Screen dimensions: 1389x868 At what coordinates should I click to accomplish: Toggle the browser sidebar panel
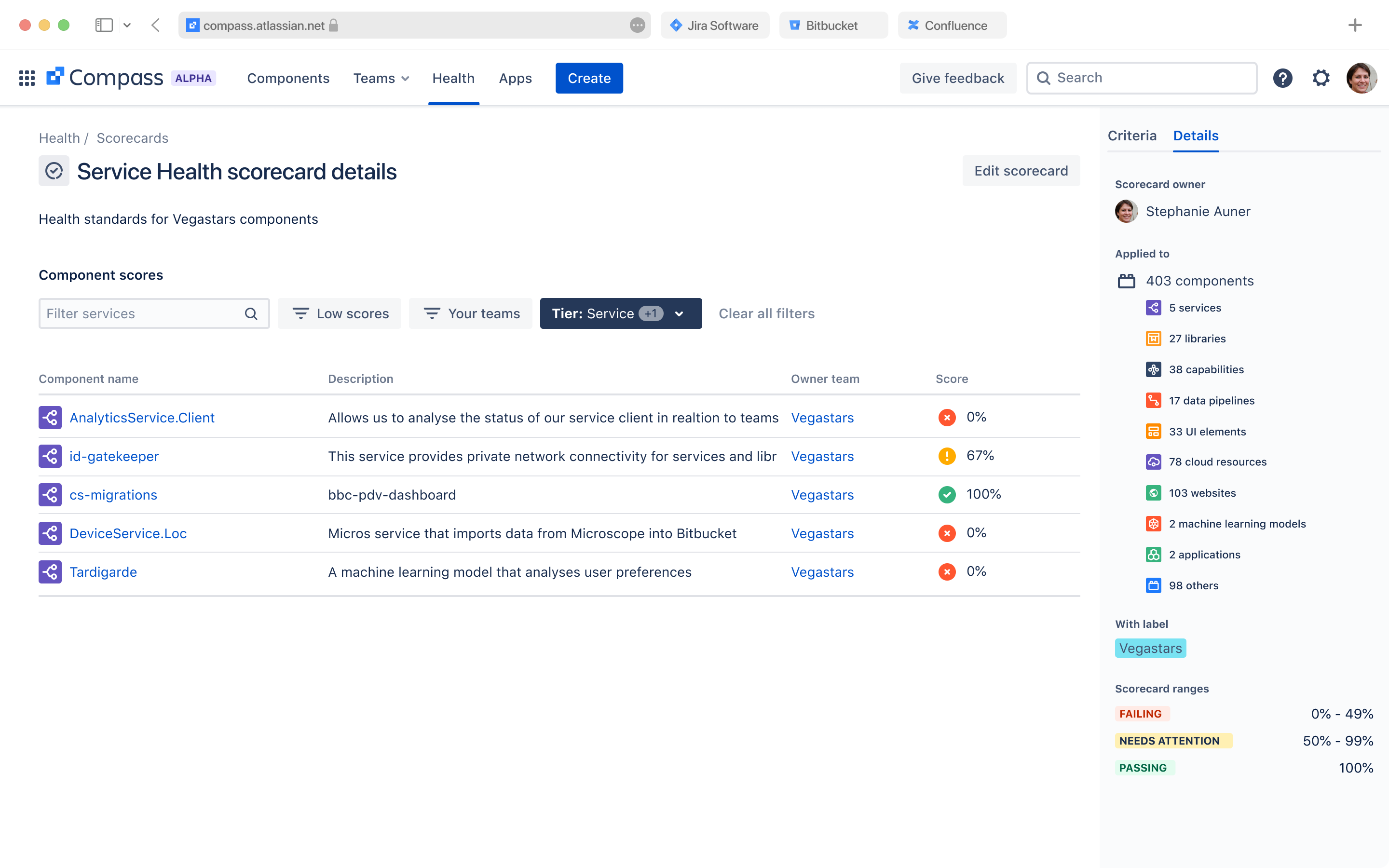click(x=104, y=25)
